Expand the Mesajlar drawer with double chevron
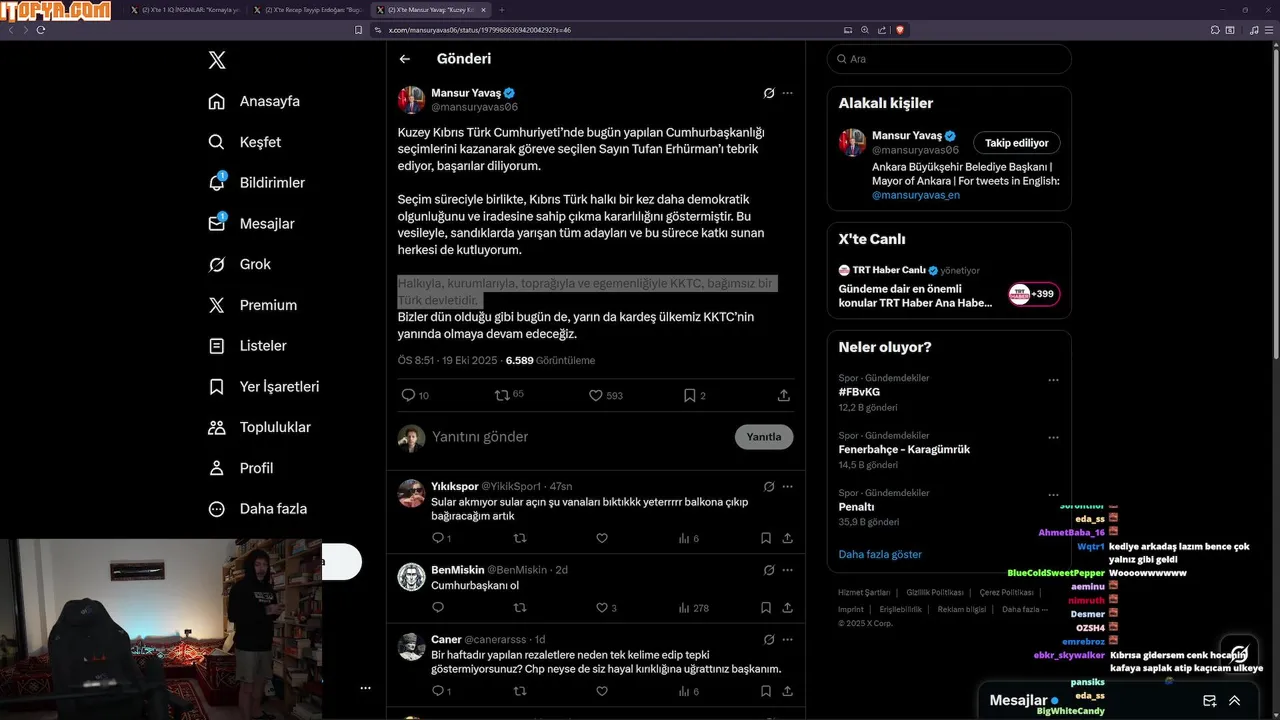 click(1234, 701)
